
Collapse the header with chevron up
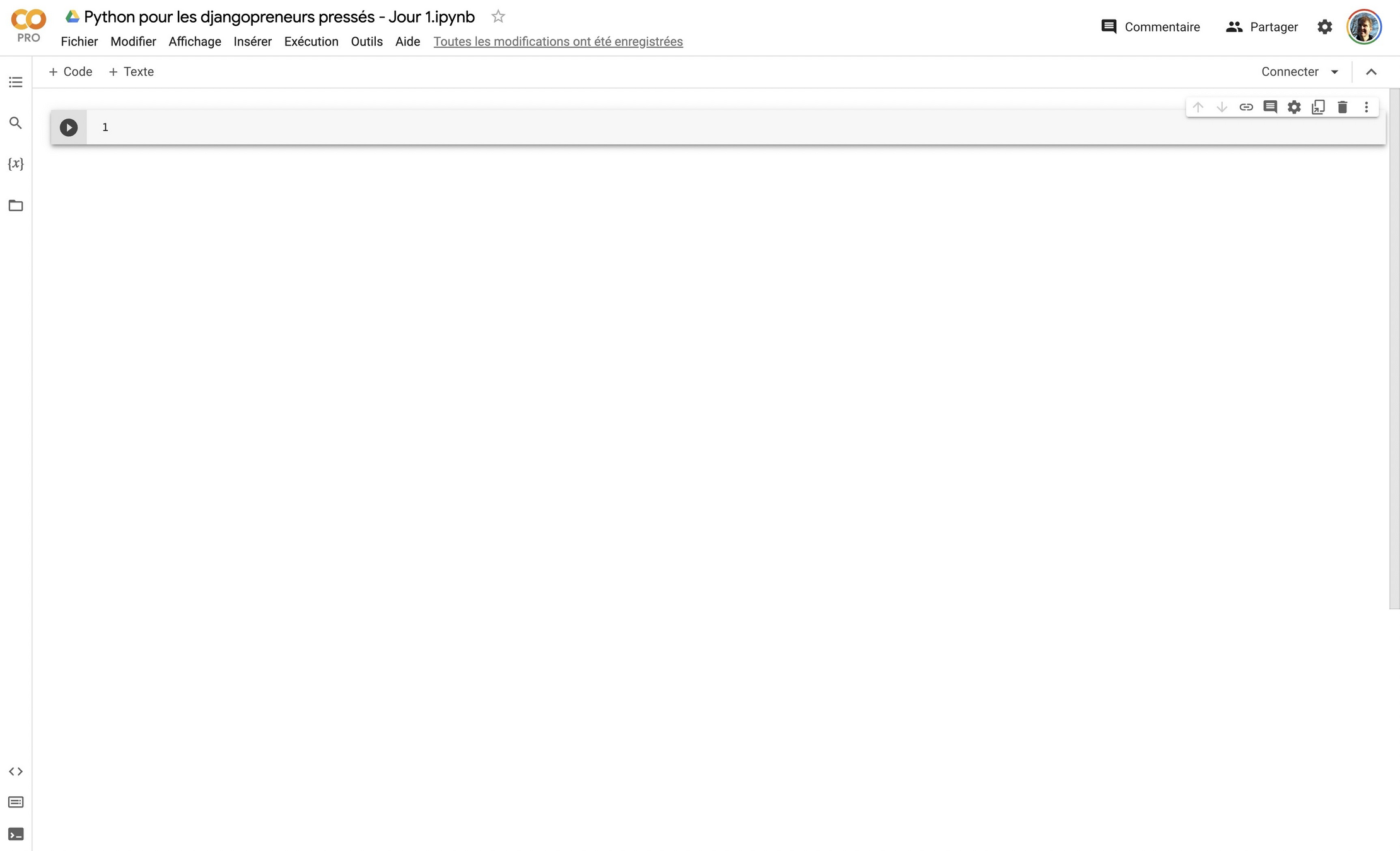[1371, 72]
